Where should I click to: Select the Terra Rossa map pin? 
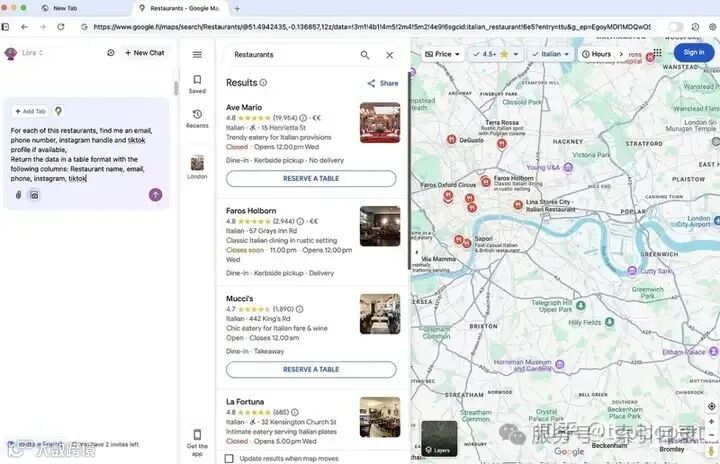click(x=501, y=144)
